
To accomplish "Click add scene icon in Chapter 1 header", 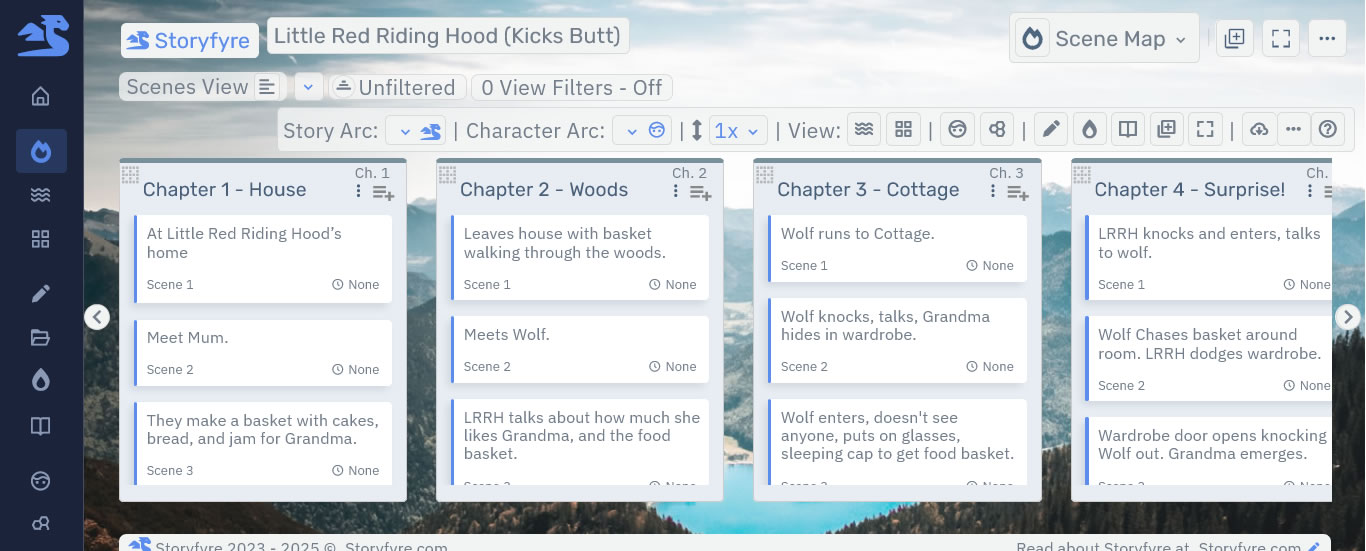I will click(383, 192).
